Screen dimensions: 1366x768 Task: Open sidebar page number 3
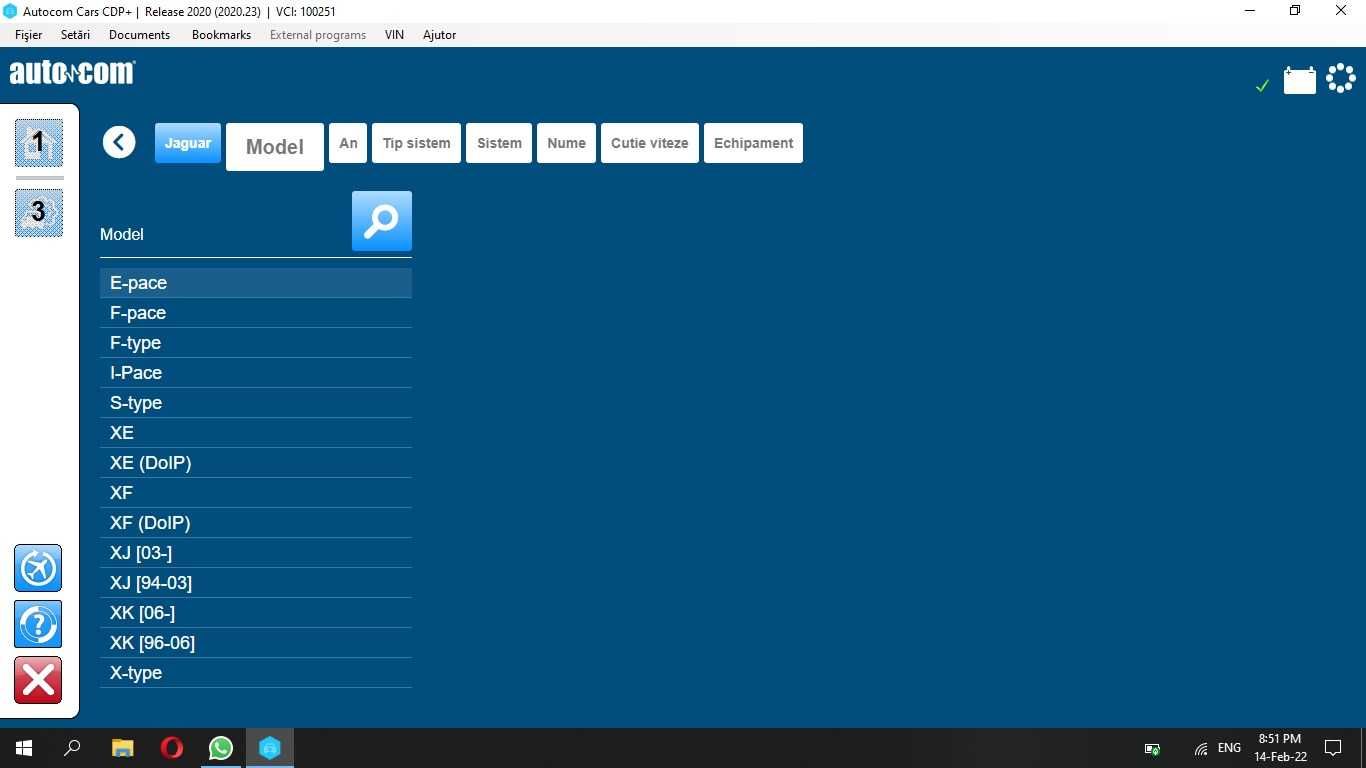[39, 212]
